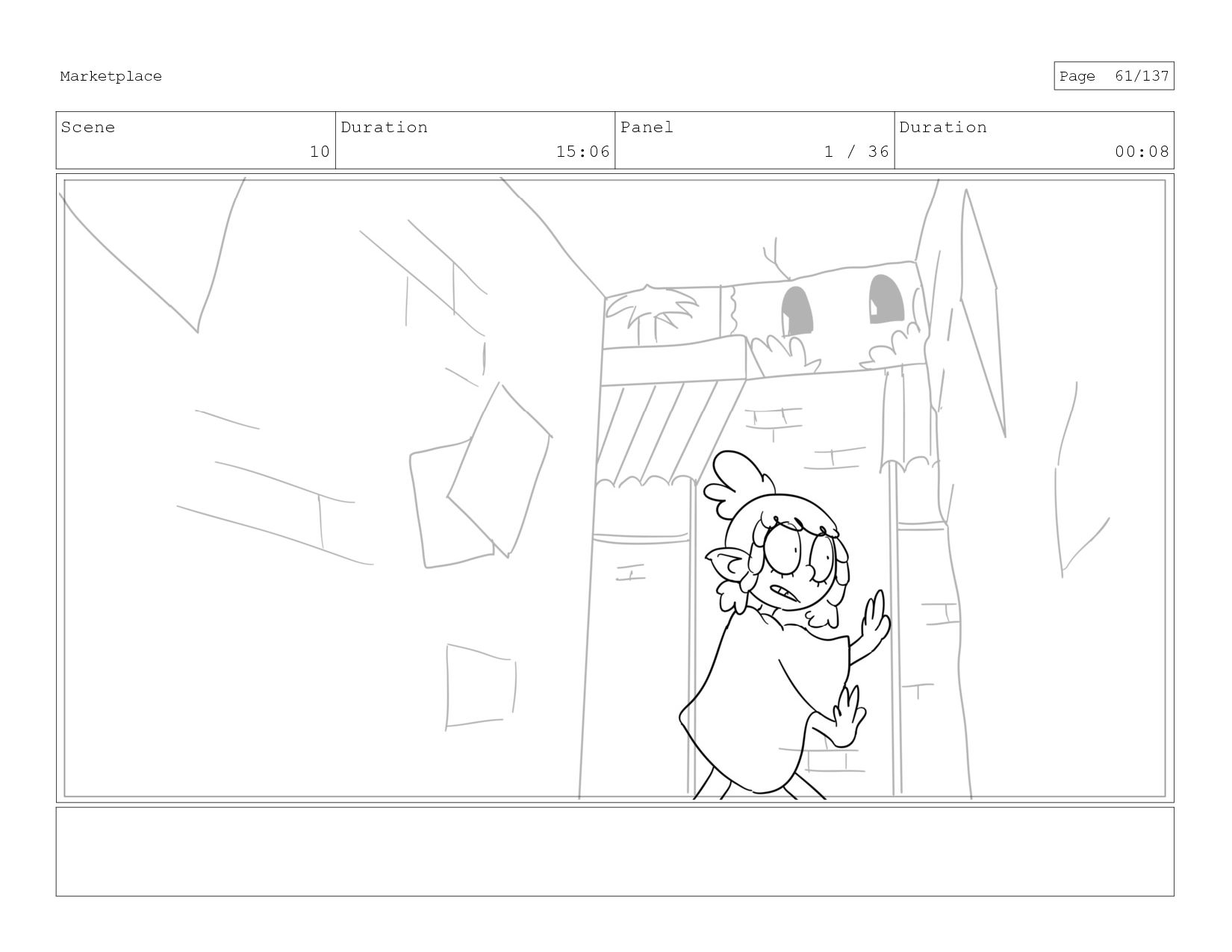1232x952 pixels.
Task: Click the 'Page 61/137' box
Action: pos(1113,76)
